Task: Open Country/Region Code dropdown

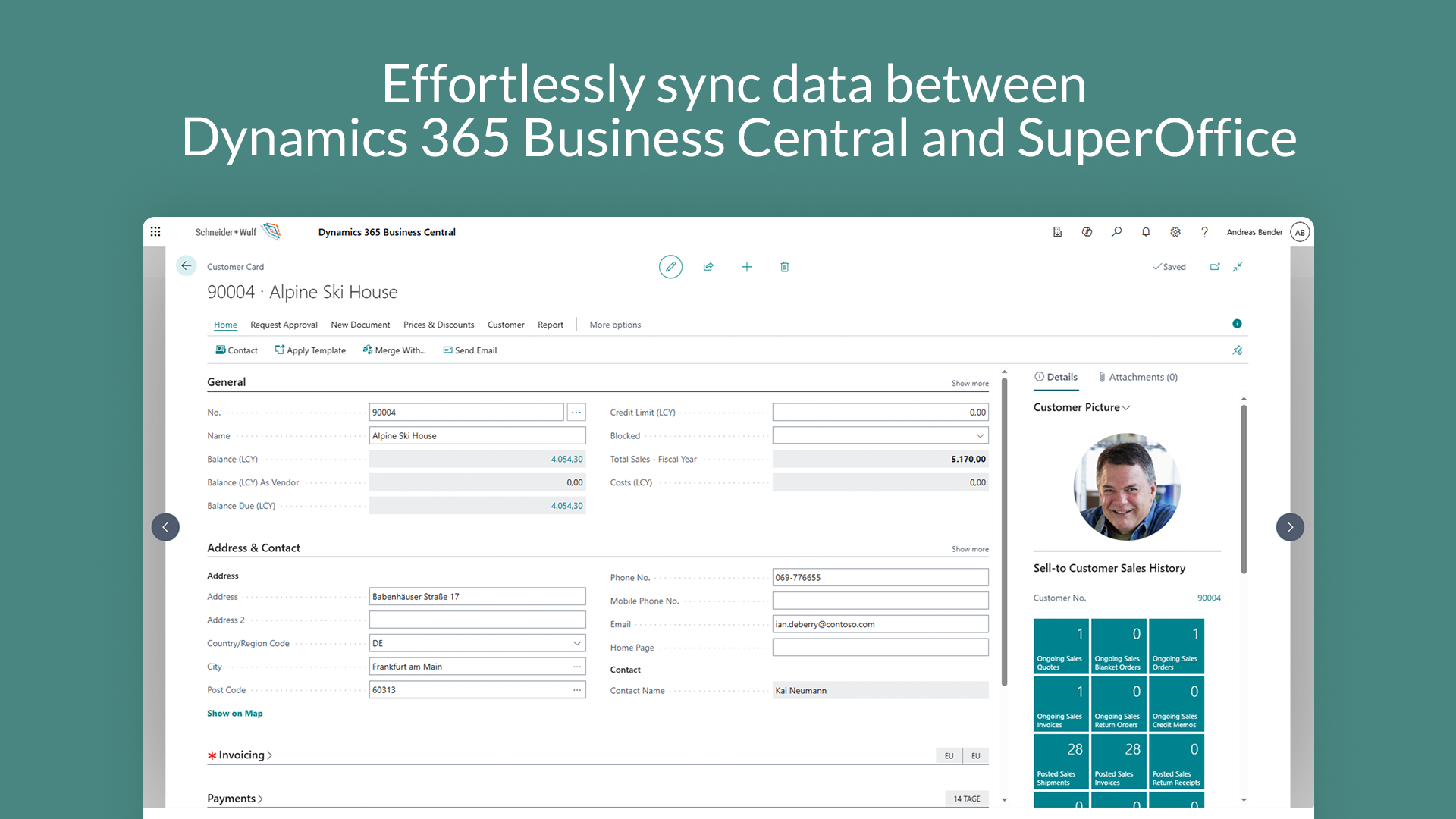Action: coord(577,643)
